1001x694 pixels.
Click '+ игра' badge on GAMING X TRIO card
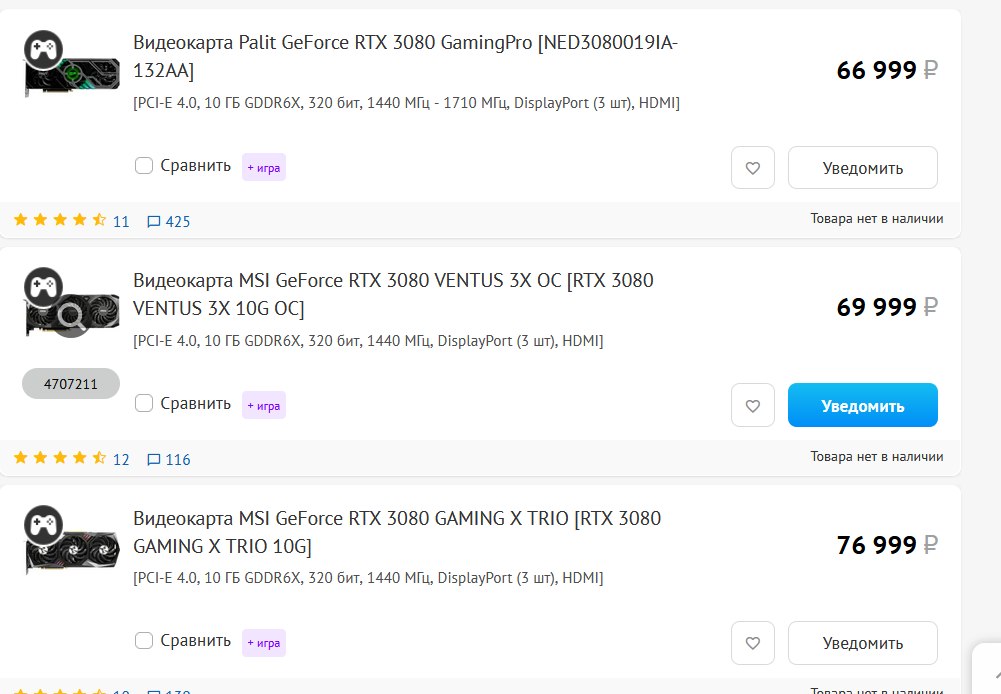tap(264, 643)
